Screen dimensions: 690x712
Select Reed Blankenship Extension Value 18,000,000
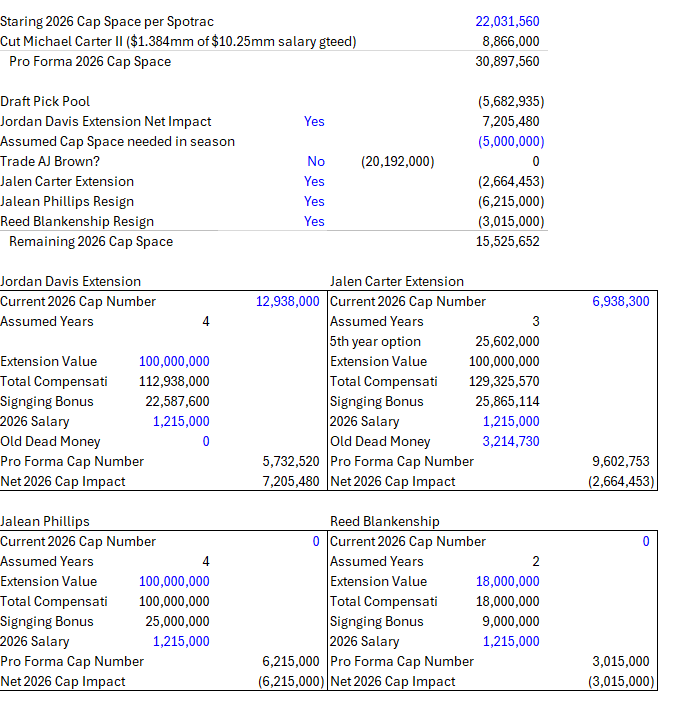(x=507, y=581)
